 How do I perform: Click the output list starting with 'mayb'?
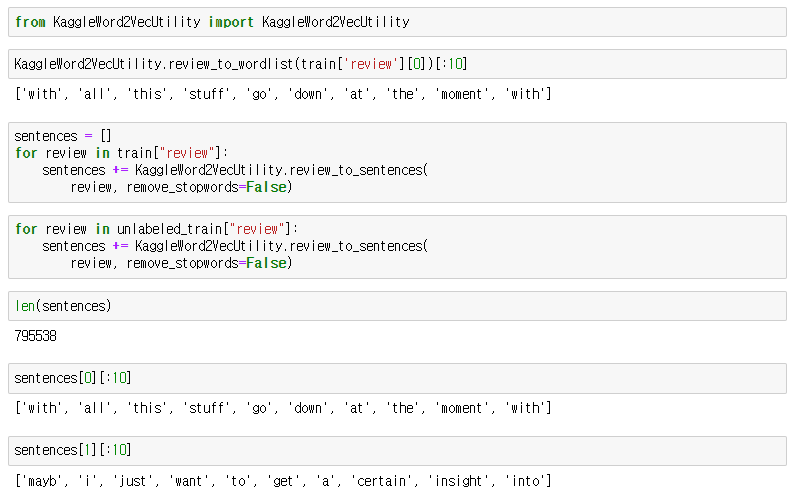pyautogui.click(x=283, y=481)
